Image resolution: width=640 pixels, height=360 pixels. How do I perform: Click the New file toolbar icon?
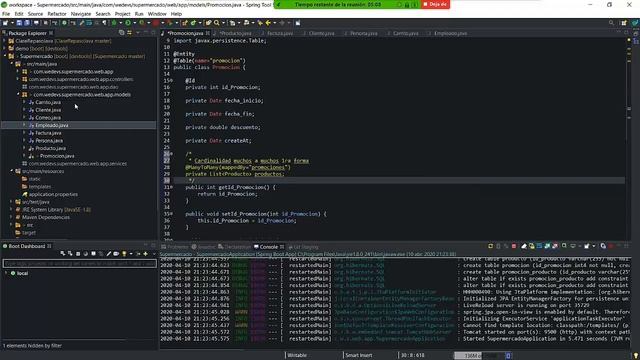coord(5,23)
